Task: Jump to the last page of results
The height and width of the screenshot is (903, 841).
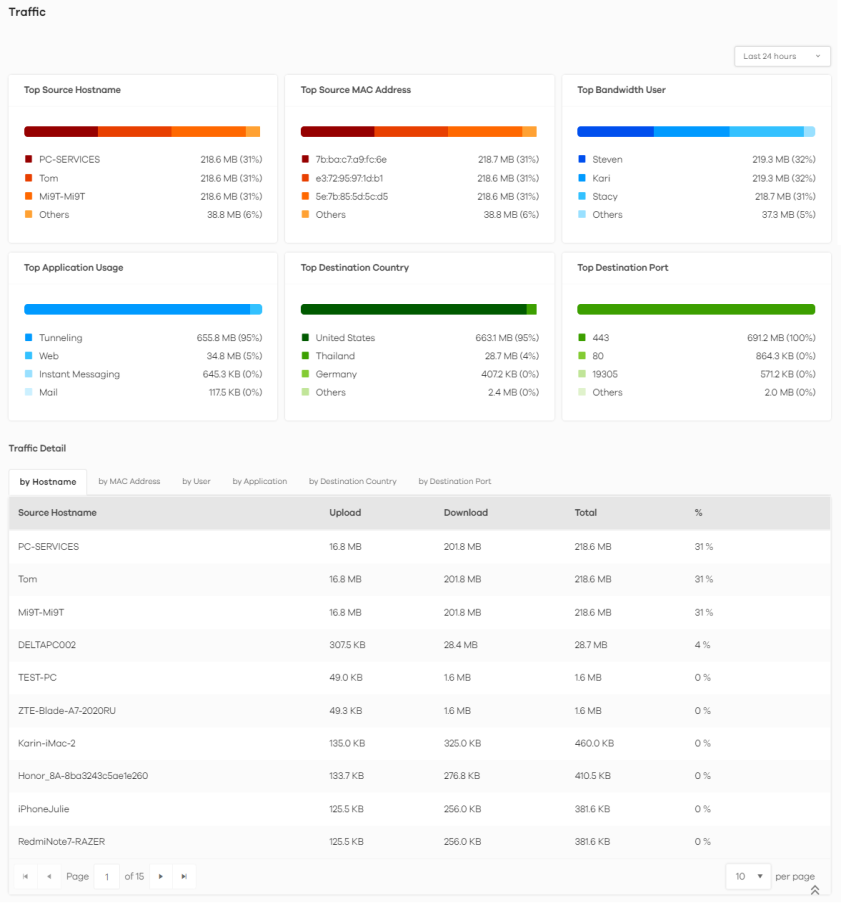Action: pyautogui.click(x=184, y=876)
